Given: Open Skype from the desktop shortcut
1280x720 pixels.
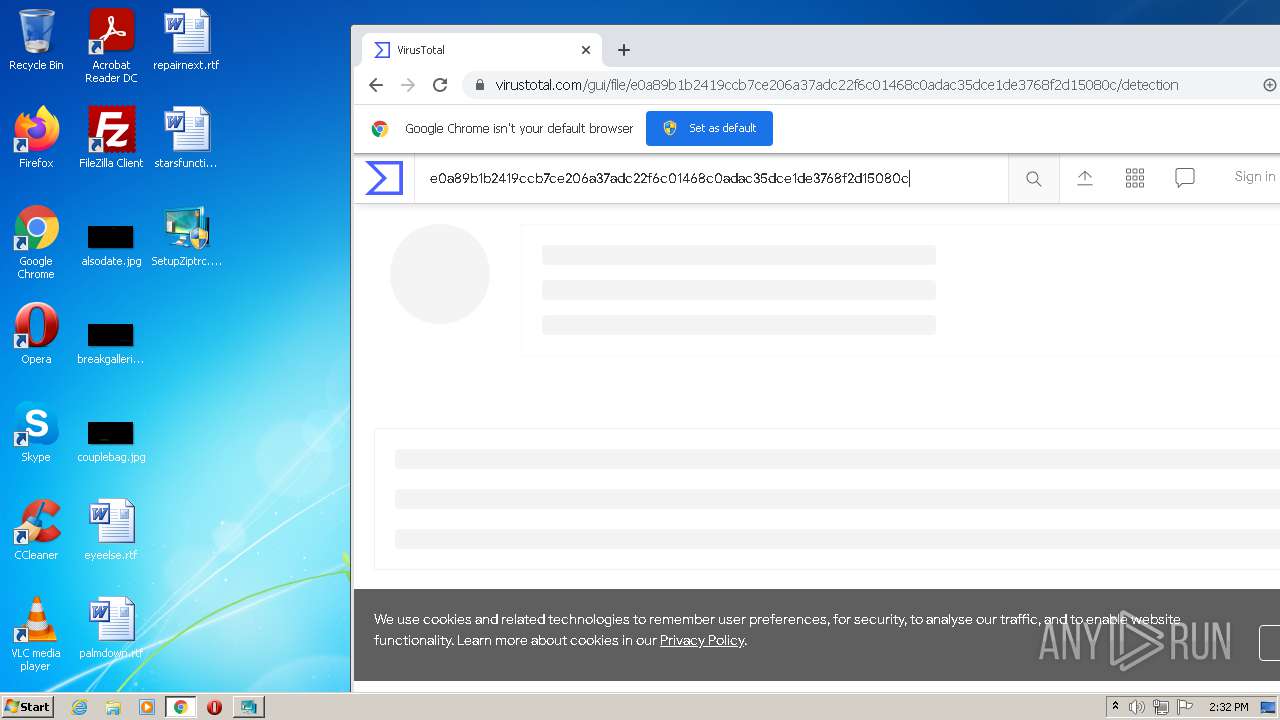Looking at the screenshot, I should (36, 432).
